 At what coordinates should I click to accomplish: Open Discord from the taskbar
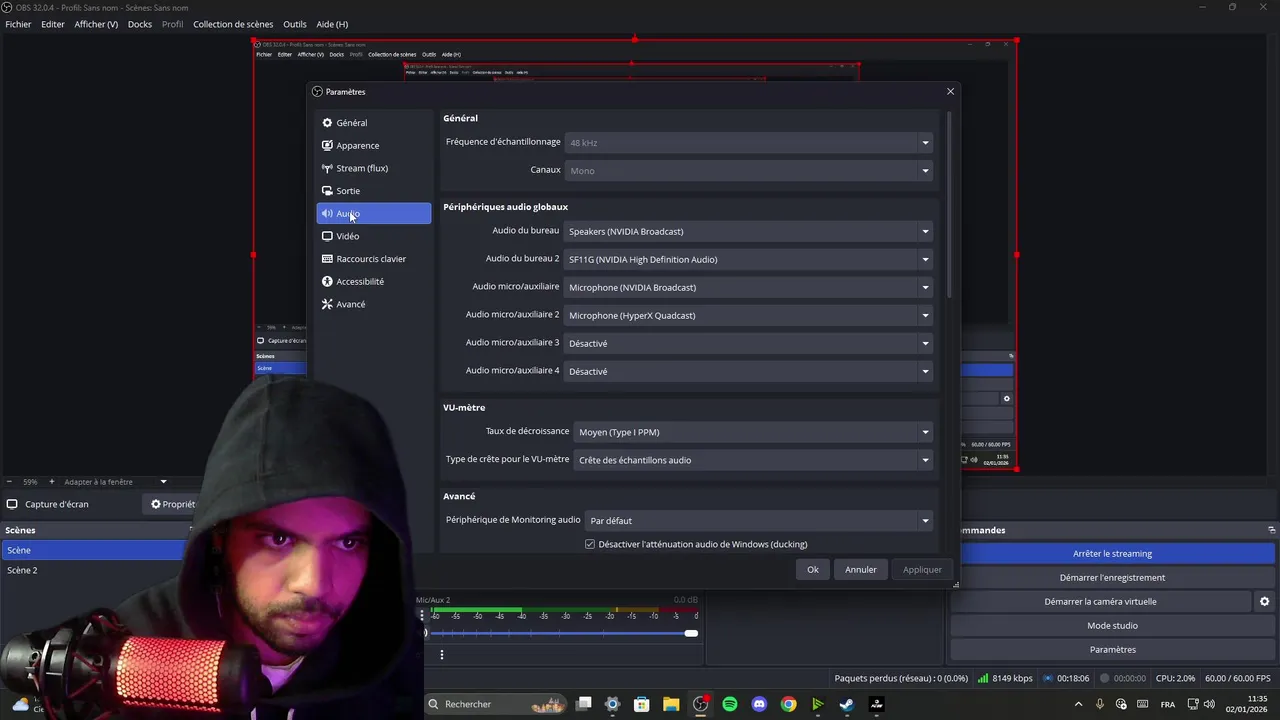pos(759,704)
